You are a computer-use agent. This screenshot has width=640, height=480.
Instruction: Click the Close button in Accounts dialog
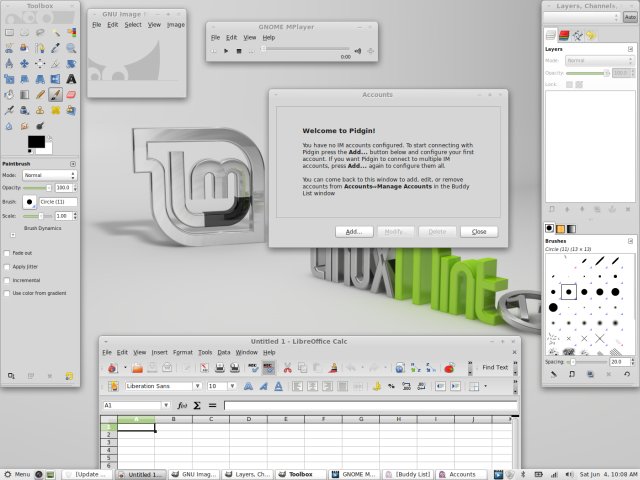(479, 232)
